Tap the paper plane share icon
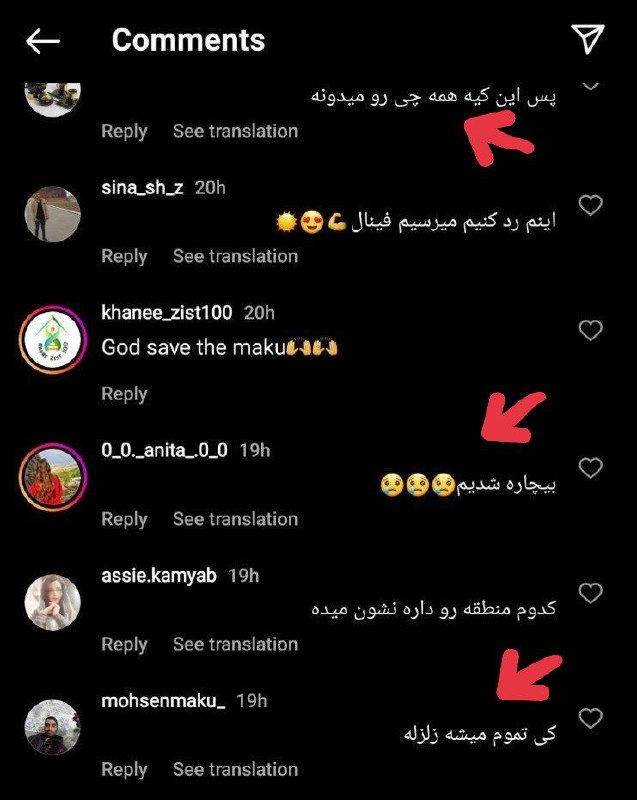Screen dimensions: 637x800 (x=588, y=38)
